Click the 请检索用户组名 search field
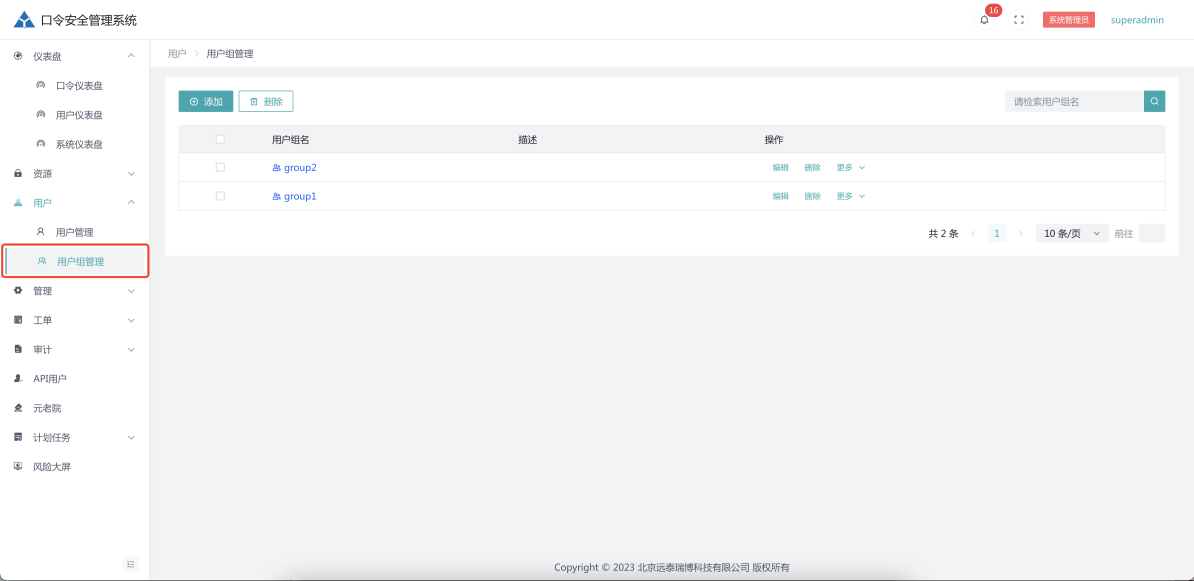This screenshot has width=1194, height=581. coord(1074,101)
